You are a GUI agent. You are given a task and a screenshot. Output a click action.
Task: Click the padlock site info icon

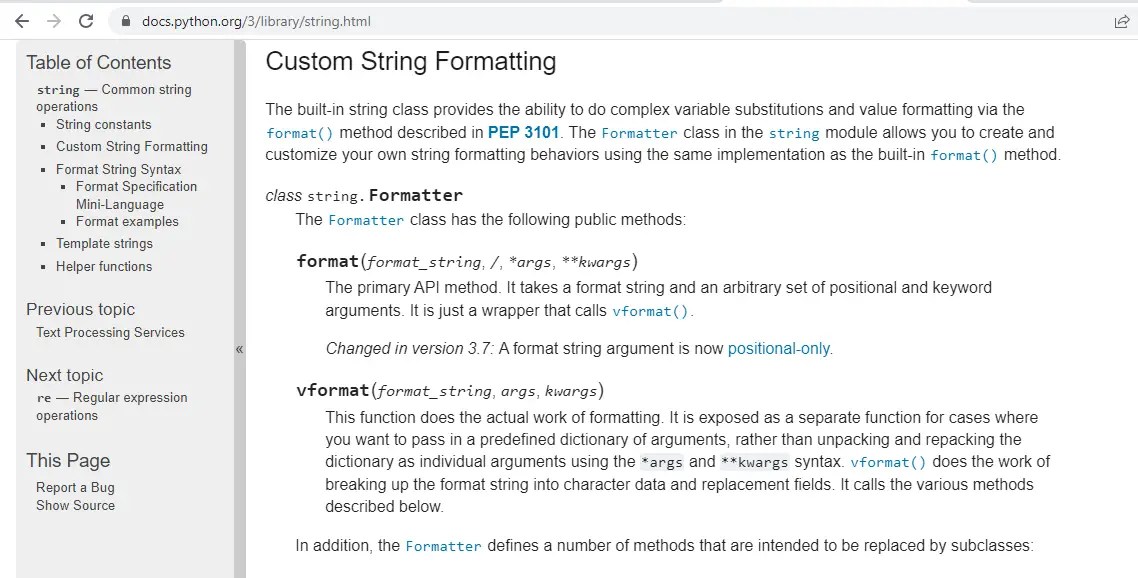coord(126,21)
